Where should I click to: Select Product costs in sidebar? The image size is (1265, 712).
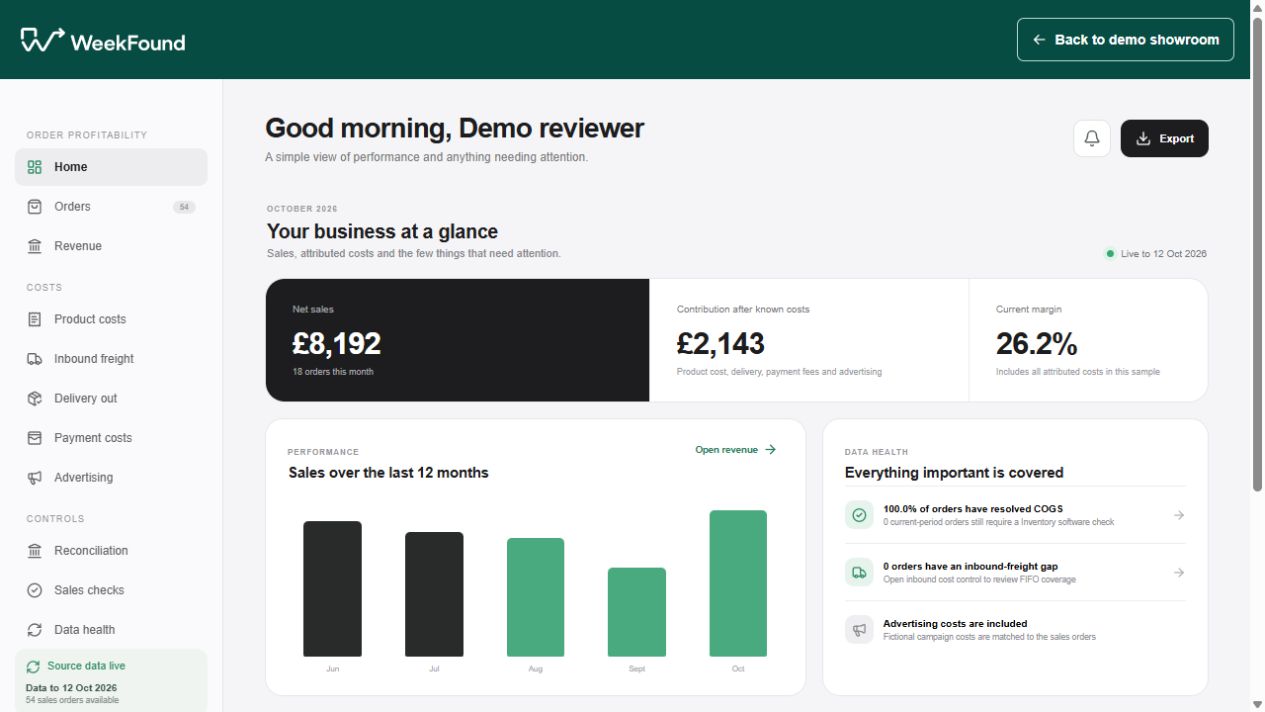coord(111,319)
